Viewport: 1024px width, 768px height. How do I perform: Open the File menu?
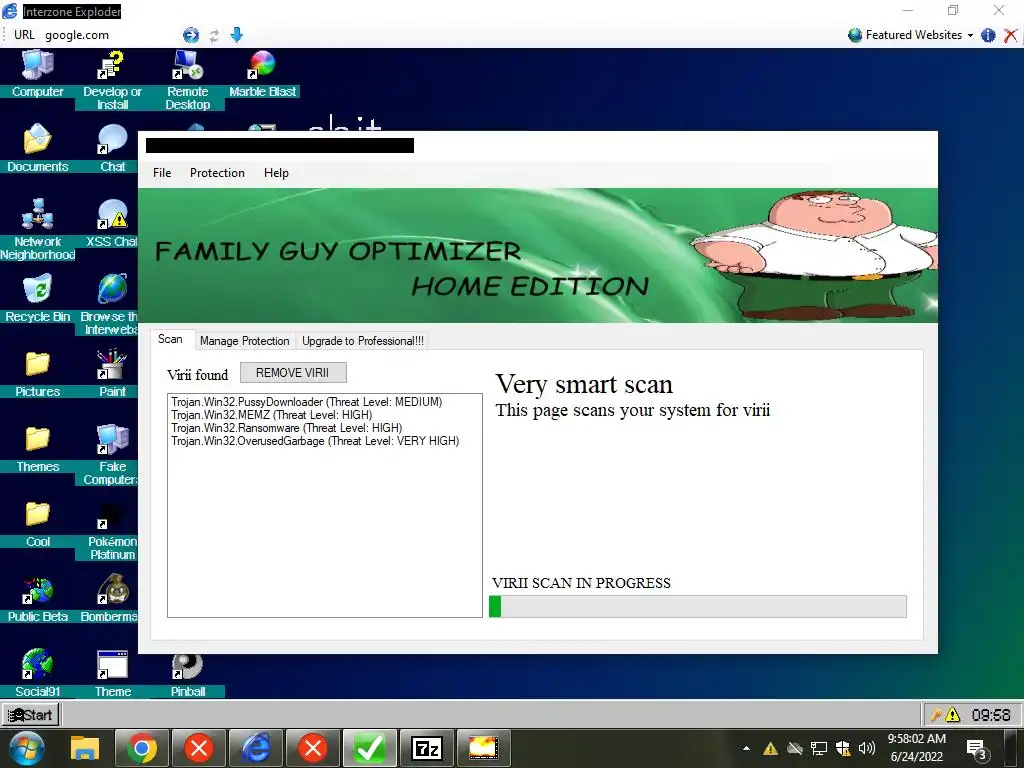162,173
